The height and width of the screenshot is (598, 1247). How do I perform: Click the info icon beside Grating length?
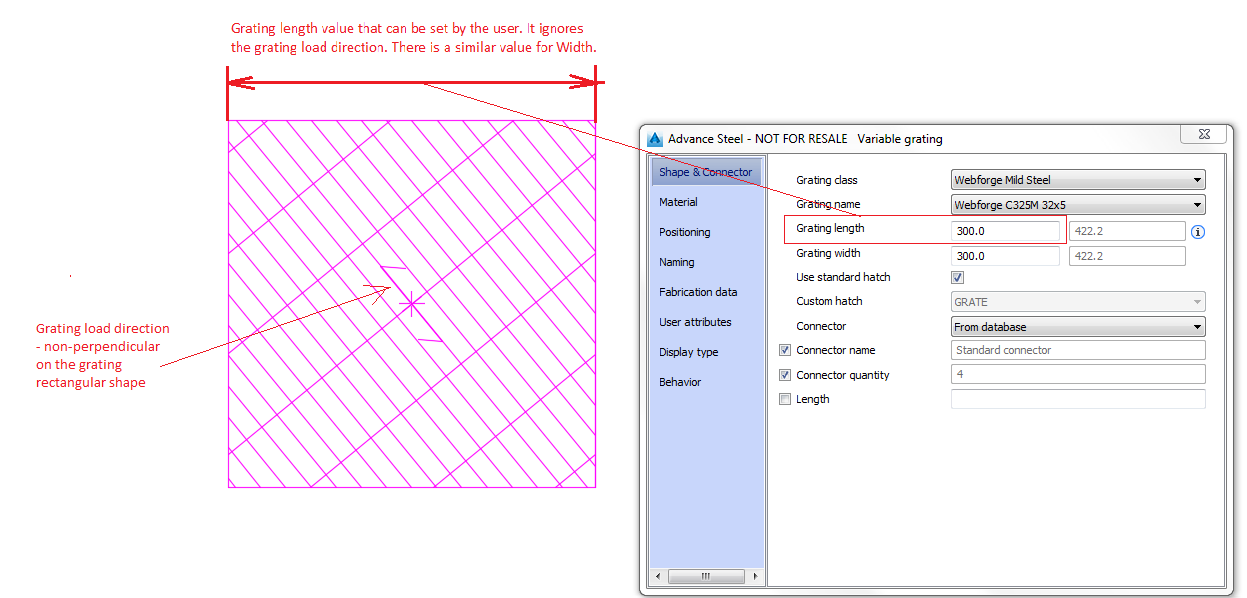click(1198, 232)
